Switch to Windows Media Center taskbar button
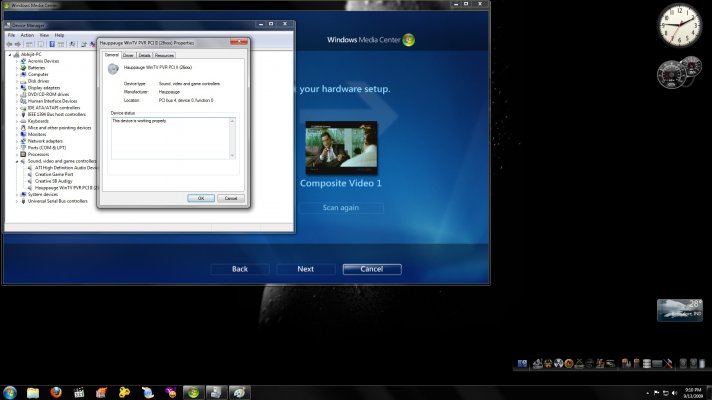Image resolution: width=712 pixels, height=400 pixels. tap(193, 392)
